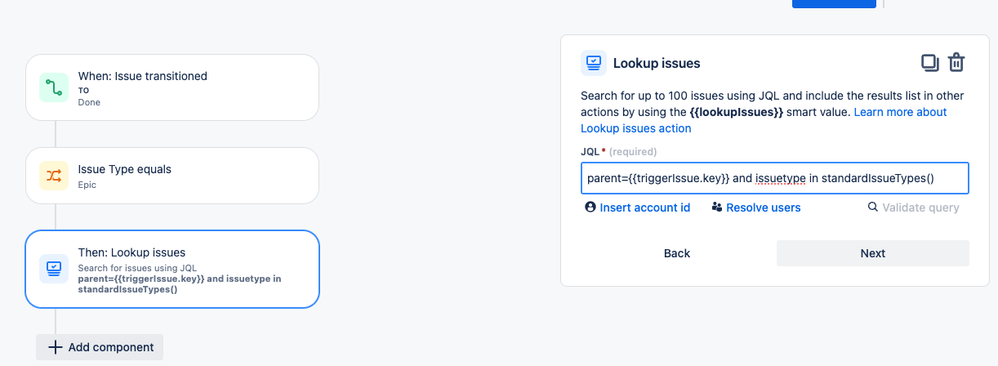Click Validate query
Image resolution: width=998 pixels, height=366 pixels.
point(920,208)
